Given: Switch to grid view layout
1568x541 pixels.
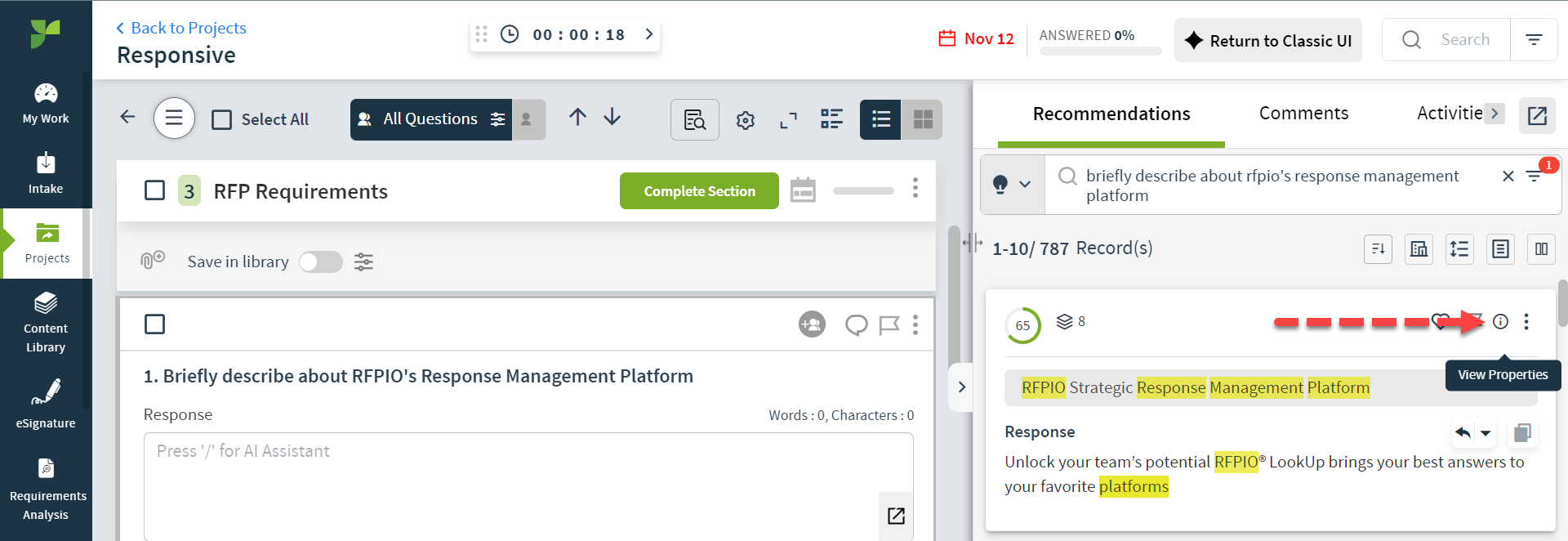Looking at the screenshot, I should pos(922,119).
